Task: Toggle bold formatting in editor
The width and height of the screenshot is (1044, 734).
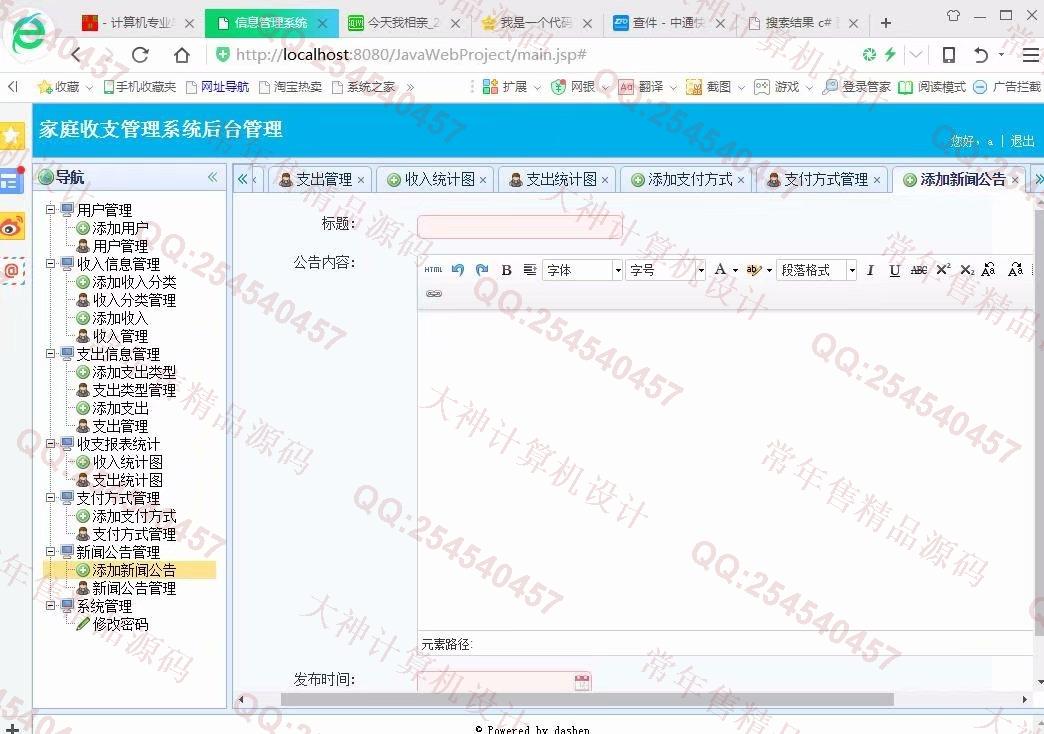Action: 506,270
